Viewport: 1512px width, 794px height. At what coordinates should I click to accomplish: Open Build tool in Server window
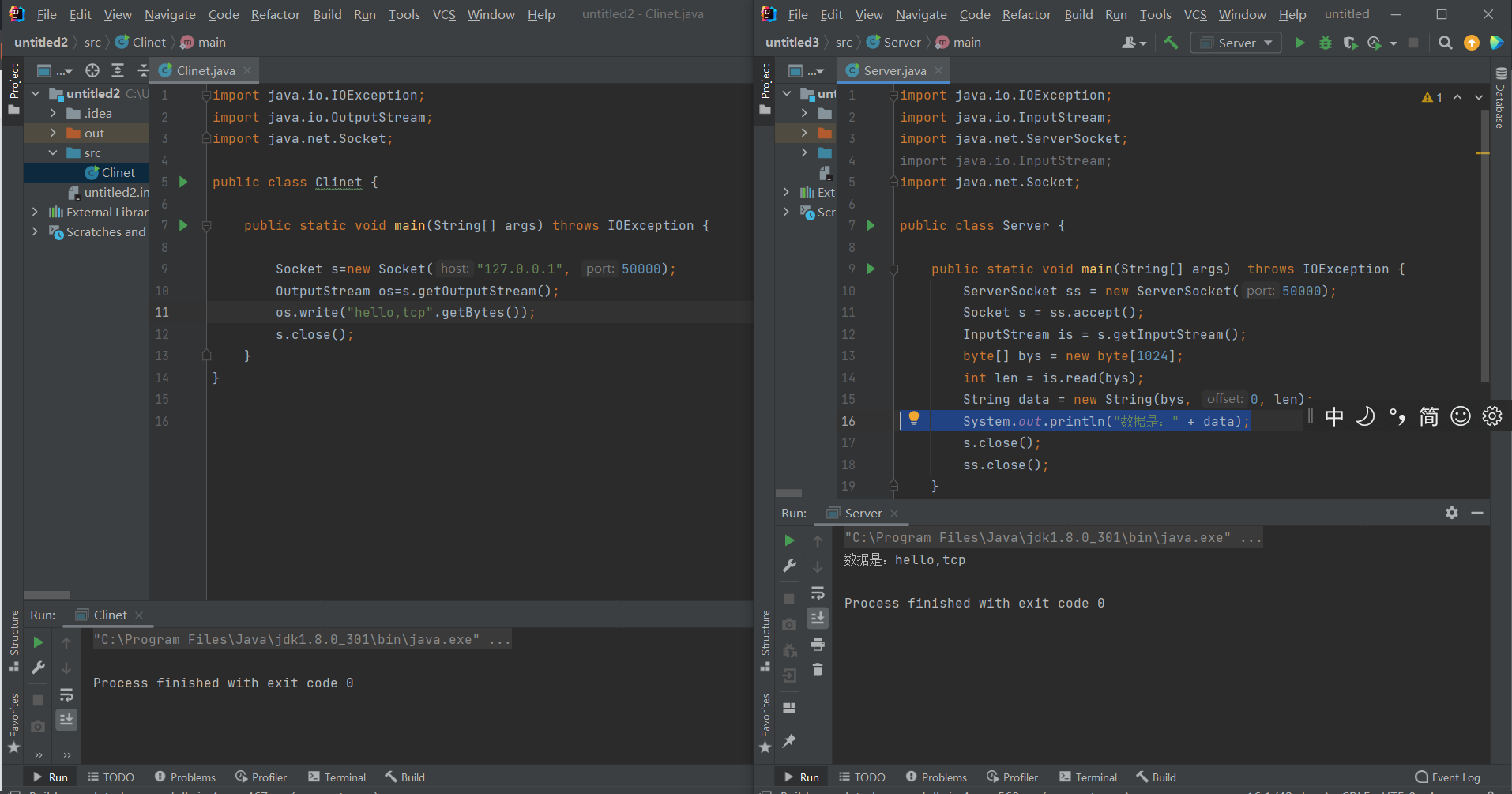point(1156,777)
